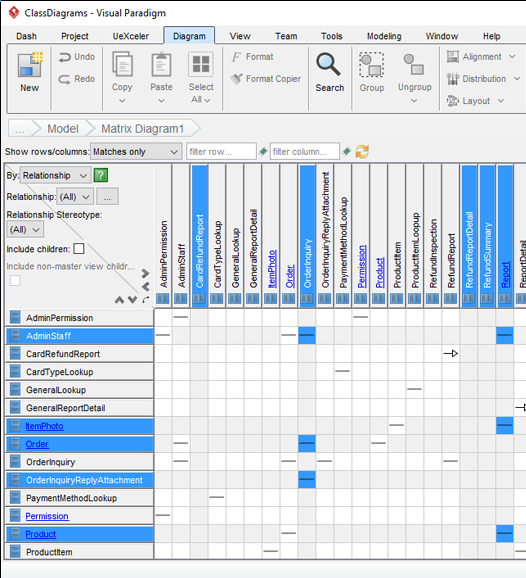Image resolution: width=526 pixels, height=578 pixels.
Task: Toggle the Include children checkbox
Action: [x=79, y=249]
